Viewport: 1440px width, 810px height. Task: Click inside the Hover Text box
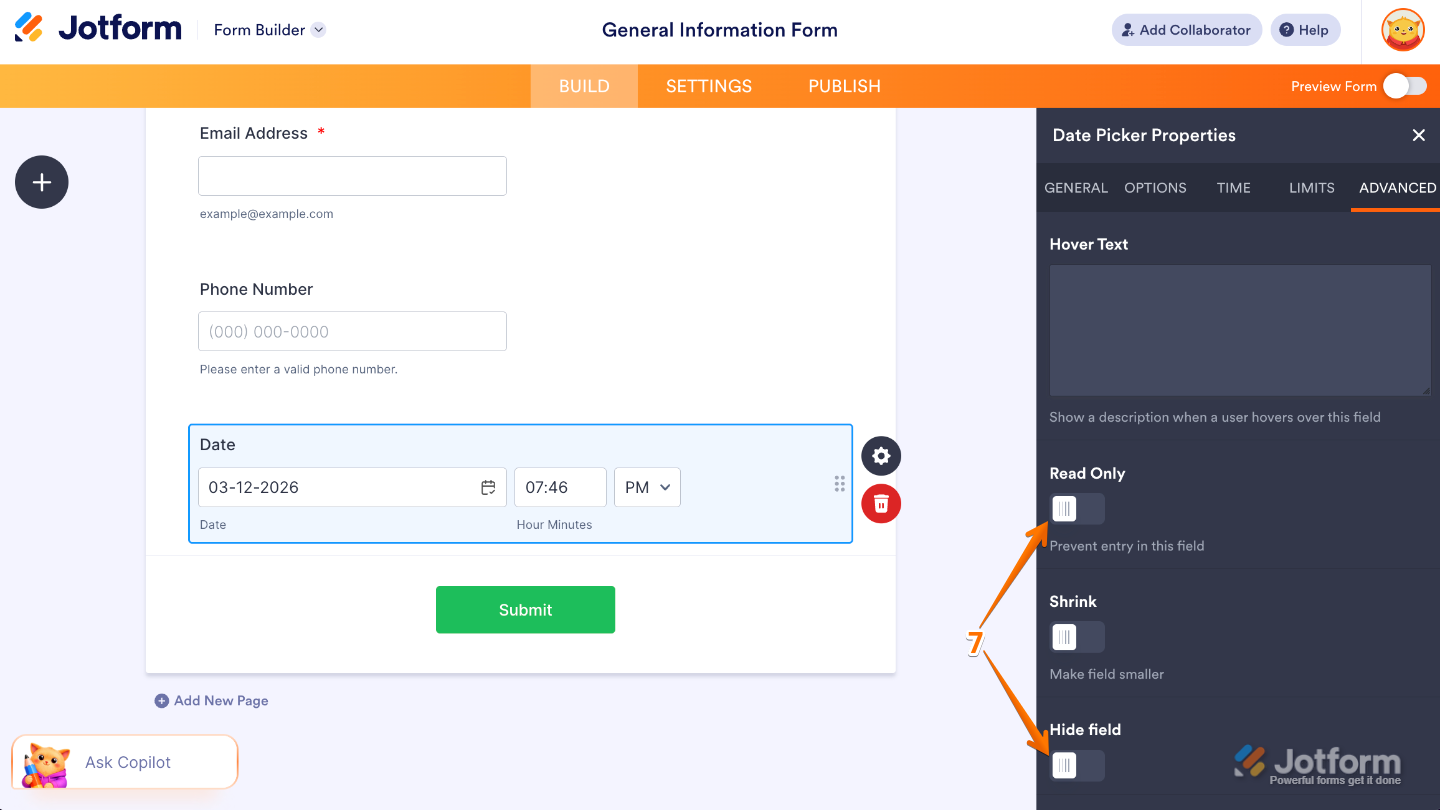coord(1239,330)
